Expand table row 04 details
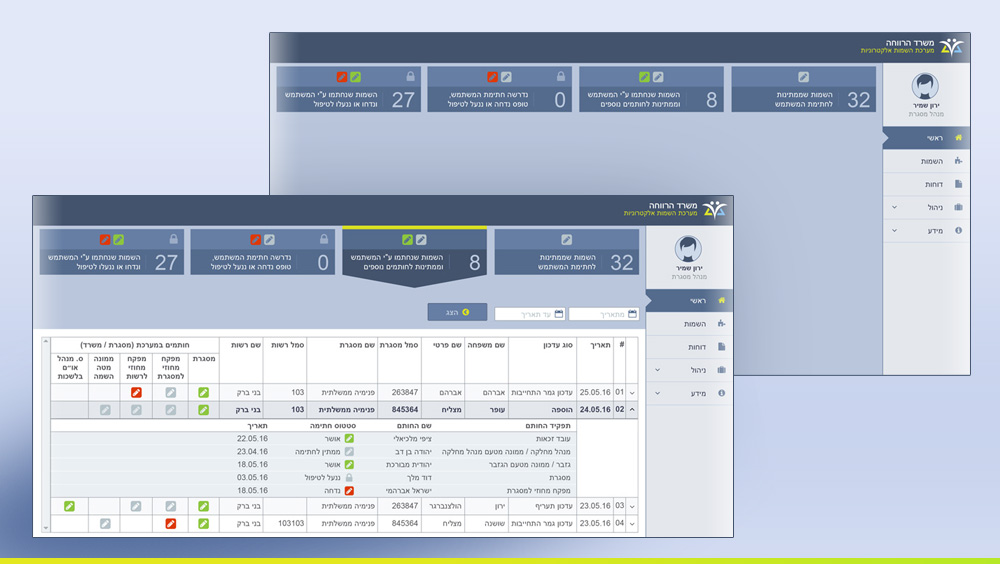The height and width of the screenshot is (564, 1000). pyautogui.click(x=631, y=523)
